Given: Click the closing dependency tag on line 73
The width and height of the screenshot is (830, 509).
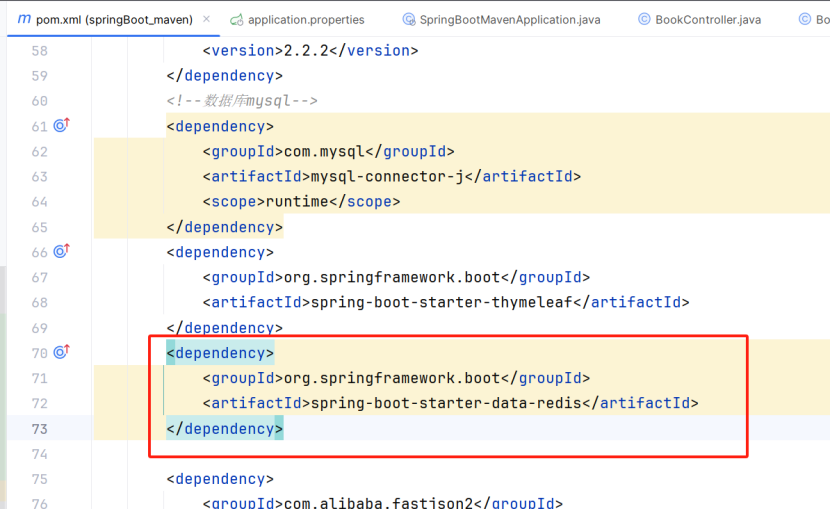Looking at the screenshot, I should 224,429.
